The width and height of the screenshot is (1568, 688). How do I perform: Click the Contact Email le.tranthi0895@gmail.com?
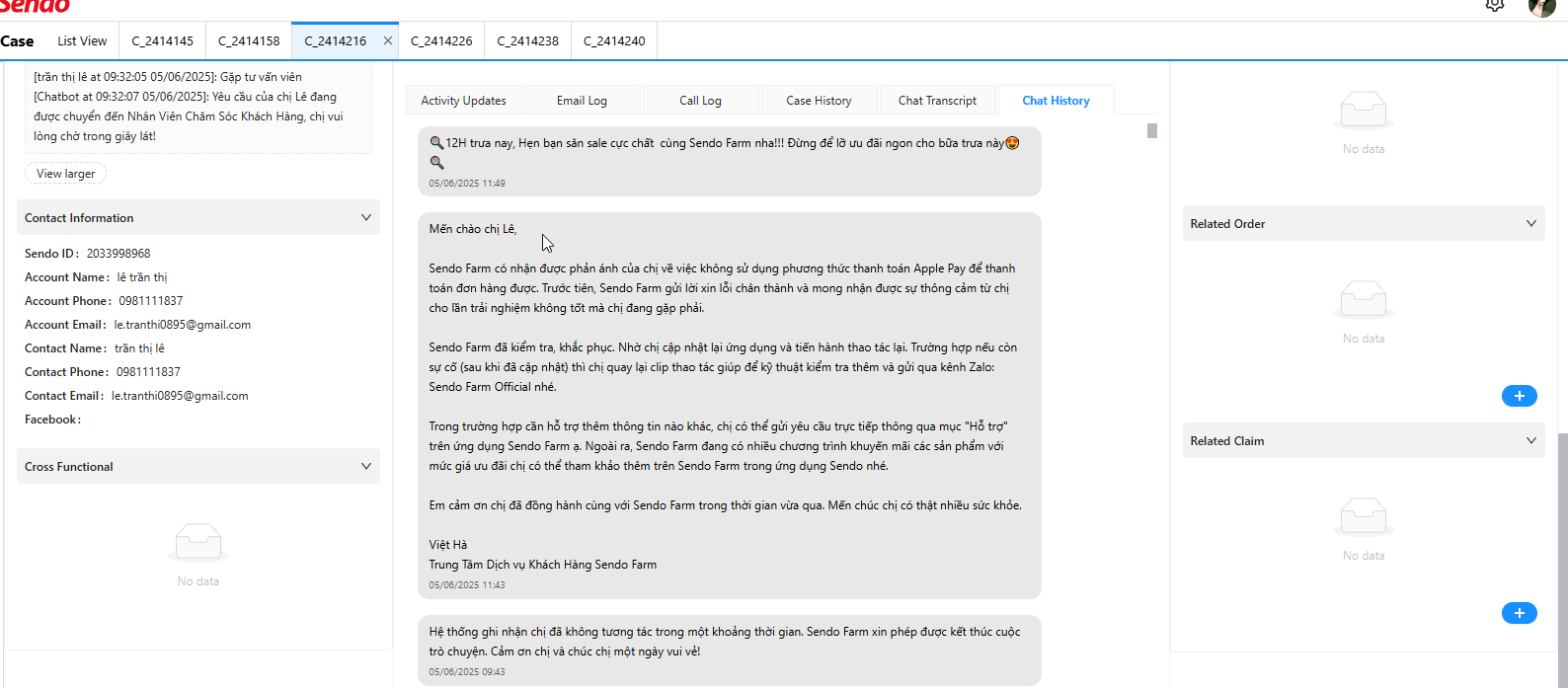click(180, 396)
